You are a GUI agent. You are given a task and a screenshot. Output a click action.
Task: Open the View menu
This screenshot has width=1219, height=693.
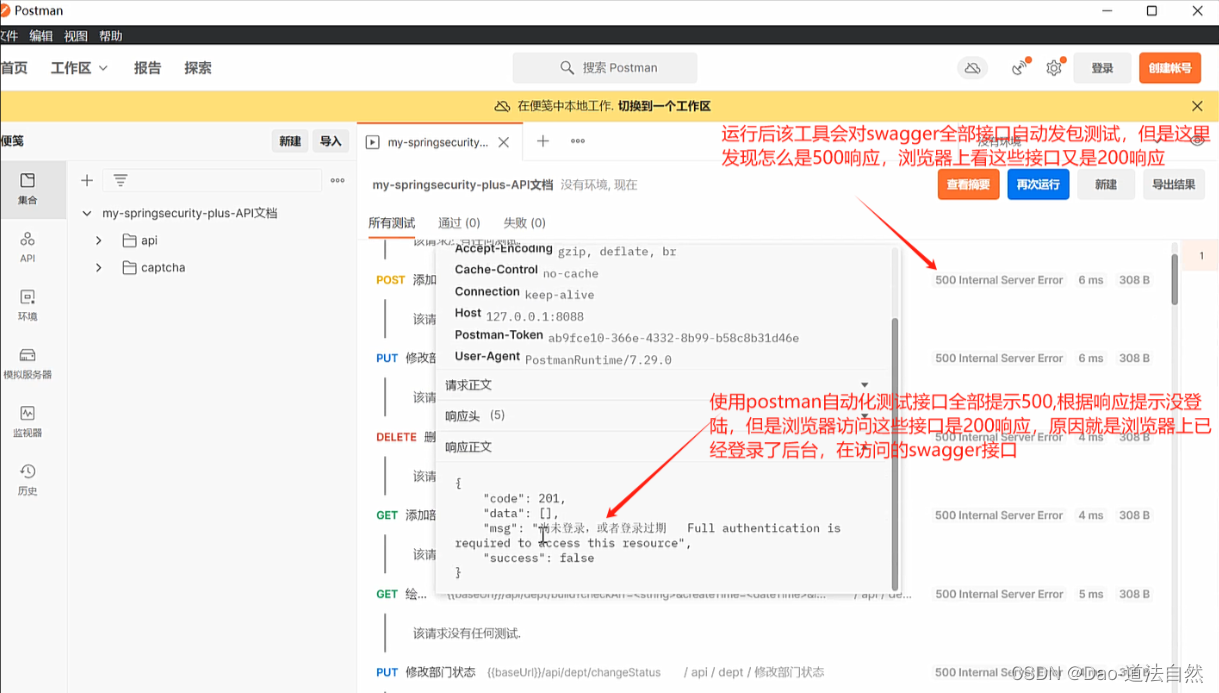pyautogui.click(x=76, y=36)
